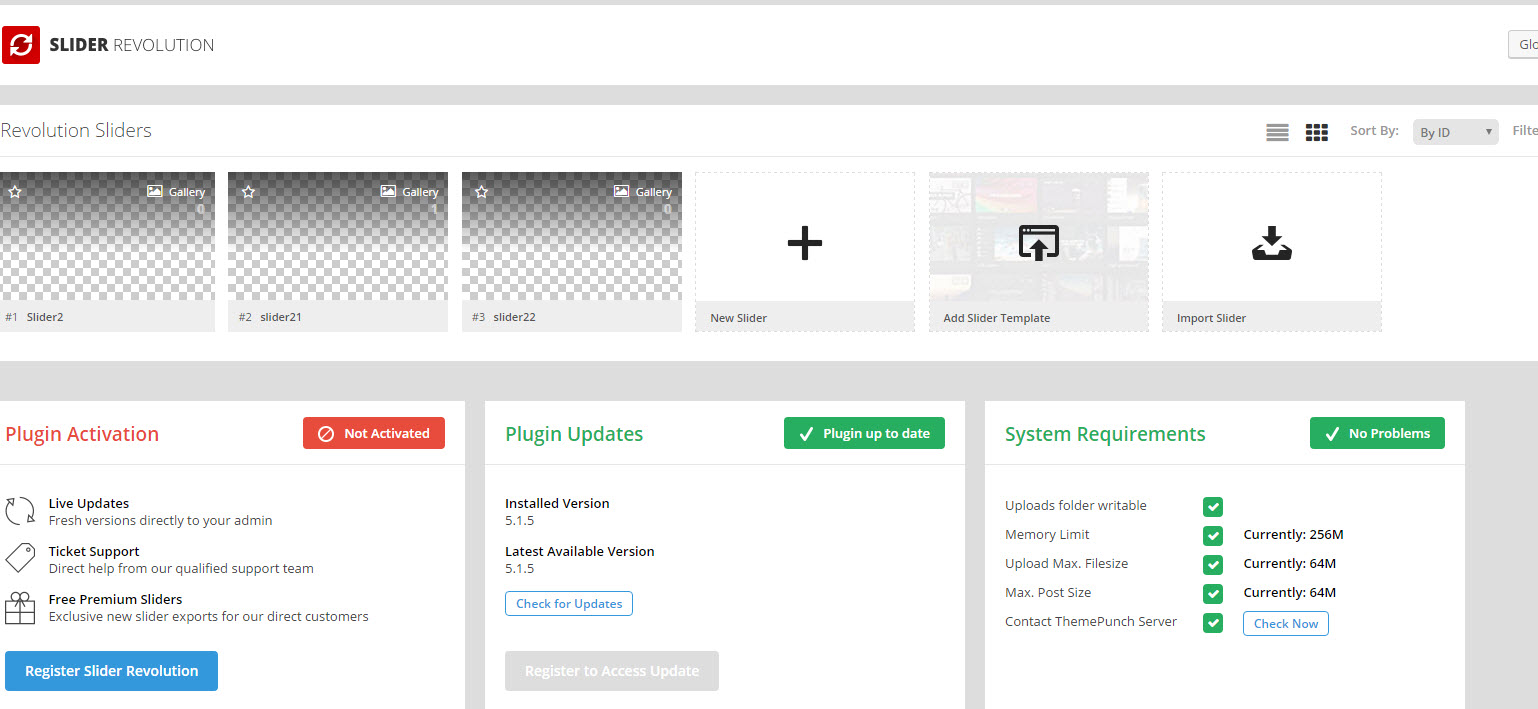Star the Slider2 slider as favorite
This screenshot has width=1538, height=709.
15,191
